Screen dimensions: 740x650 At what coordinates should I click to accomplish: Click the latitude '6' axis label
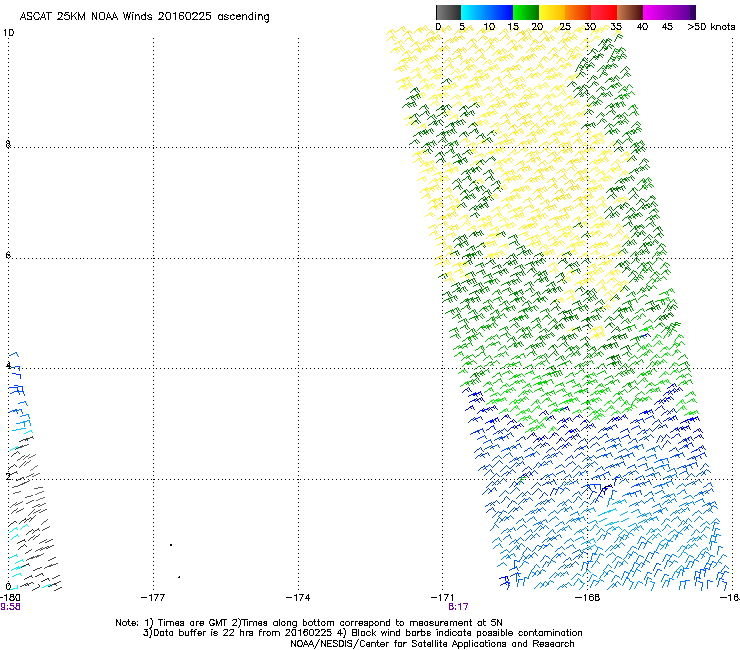(8, 255)
